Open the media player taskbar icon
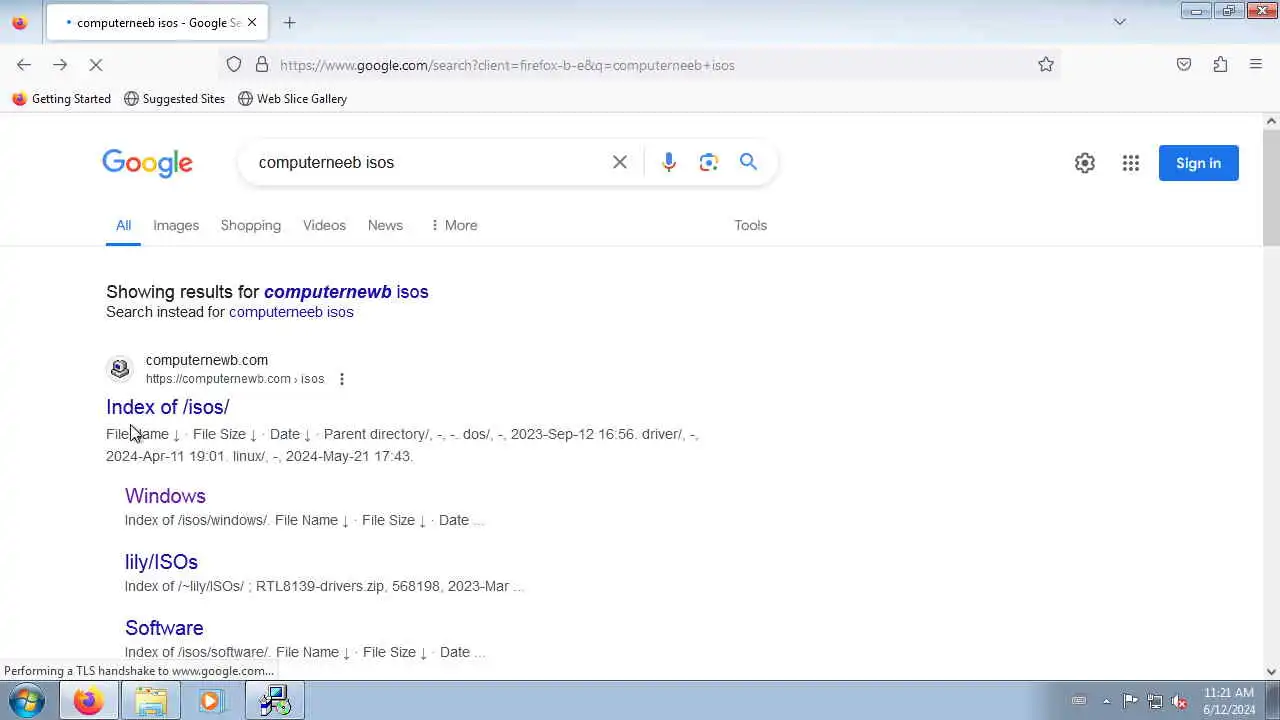 click(x=211, y=701)
